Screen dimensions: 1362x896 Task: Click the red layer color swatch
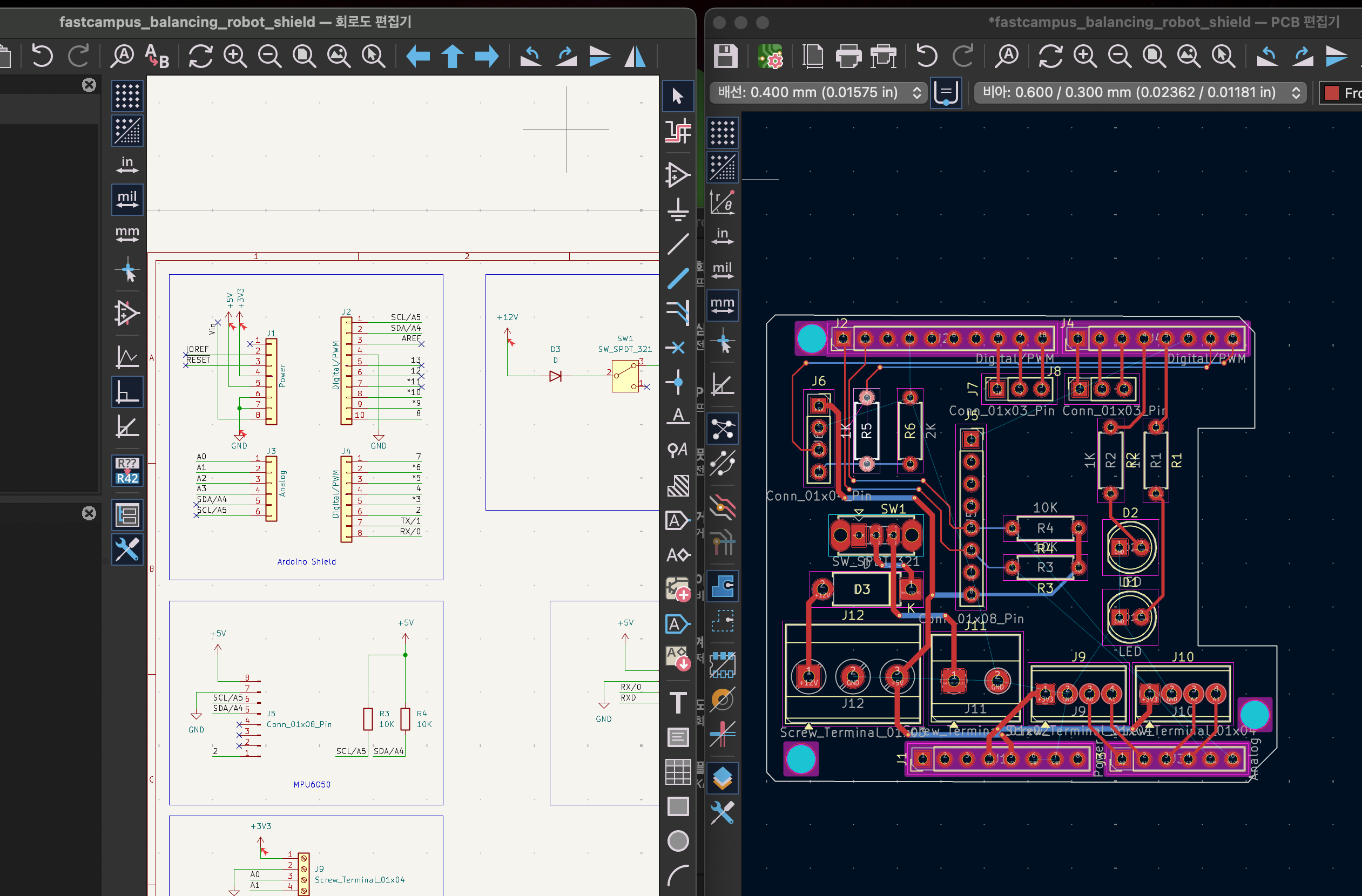1332,93
